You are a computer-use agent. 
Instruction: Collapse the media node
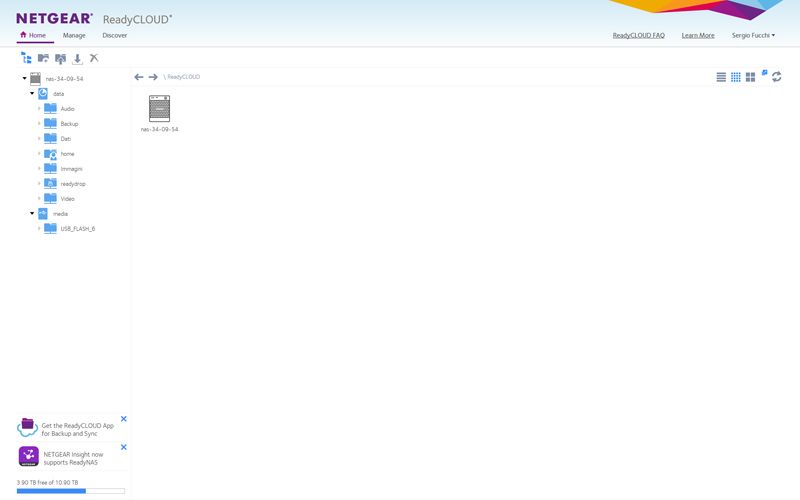[32, 213]
